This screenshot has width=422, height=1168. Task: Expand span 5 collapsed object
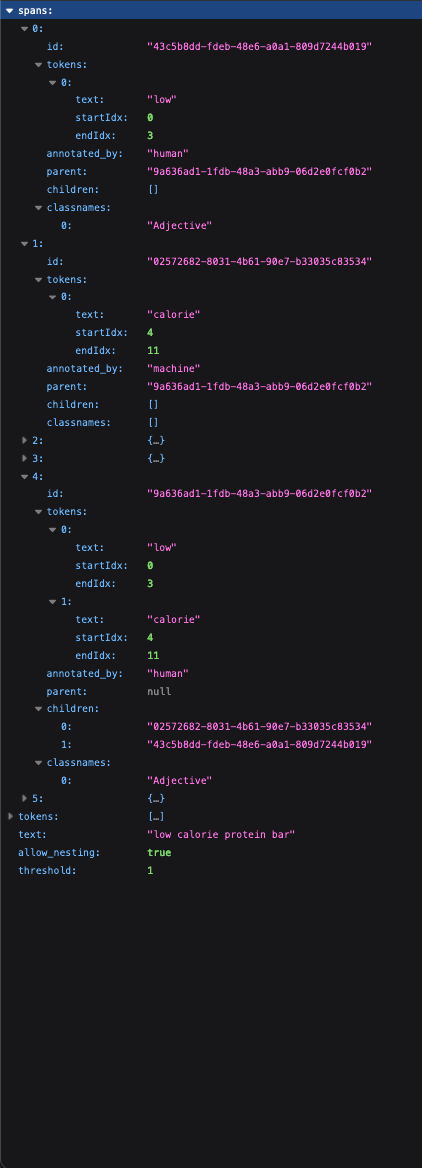(25, 799)
